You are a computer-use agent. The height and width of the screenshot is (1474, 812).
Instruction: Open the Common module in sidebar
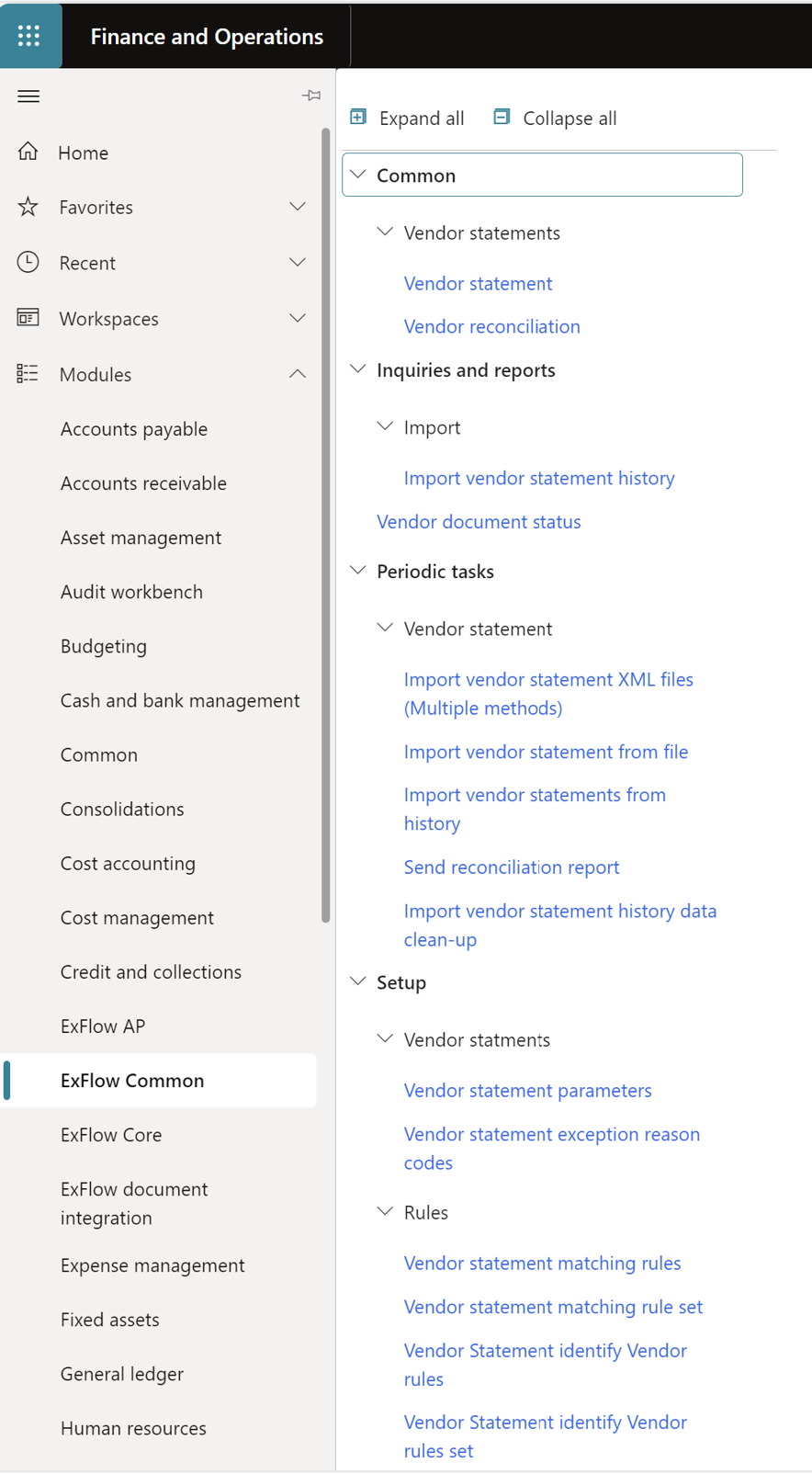[x=99, y=754]
